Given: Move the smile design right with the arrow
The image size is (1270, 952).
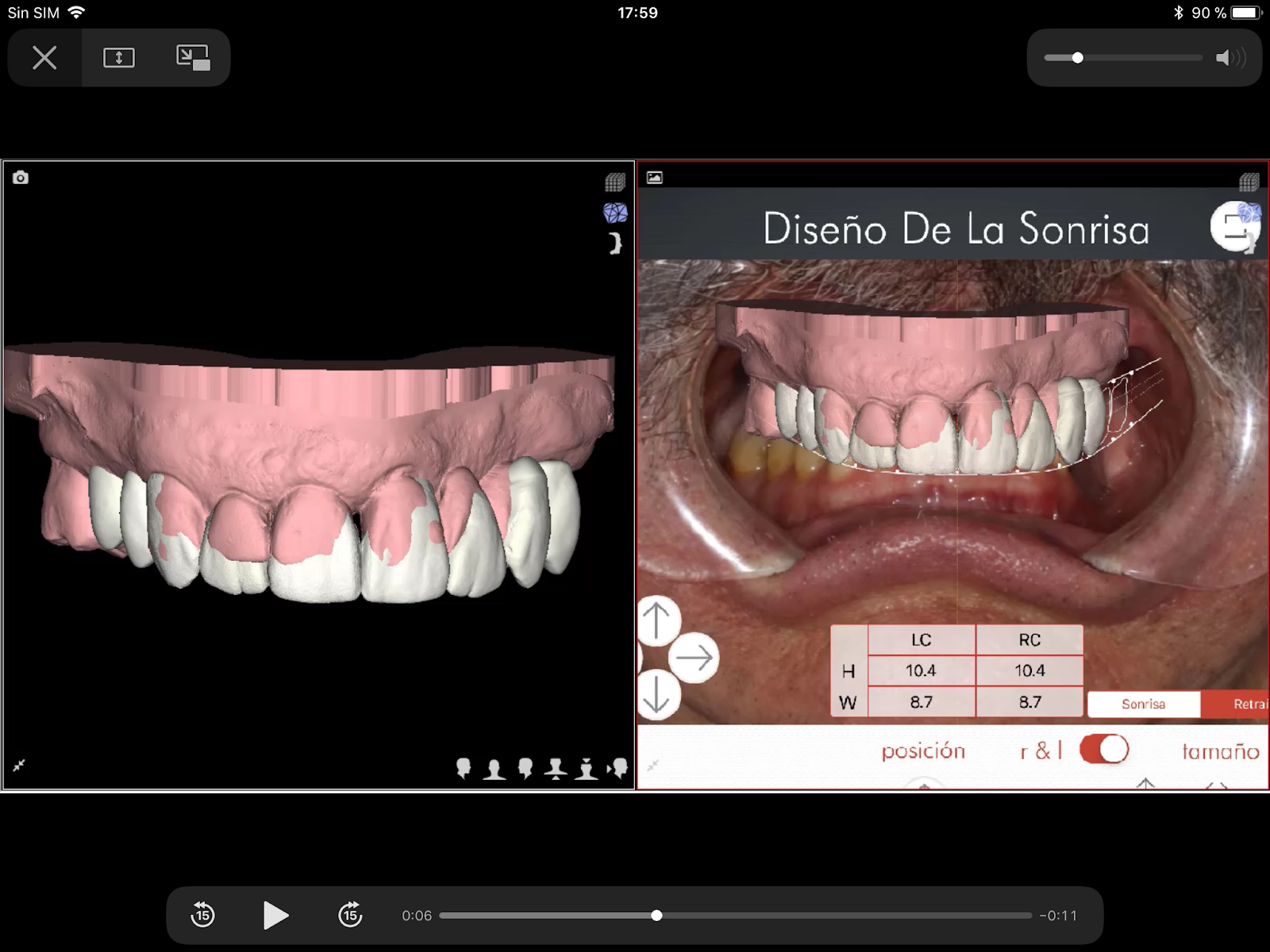Looking at the screenshot, I should (x=694, y=658).
